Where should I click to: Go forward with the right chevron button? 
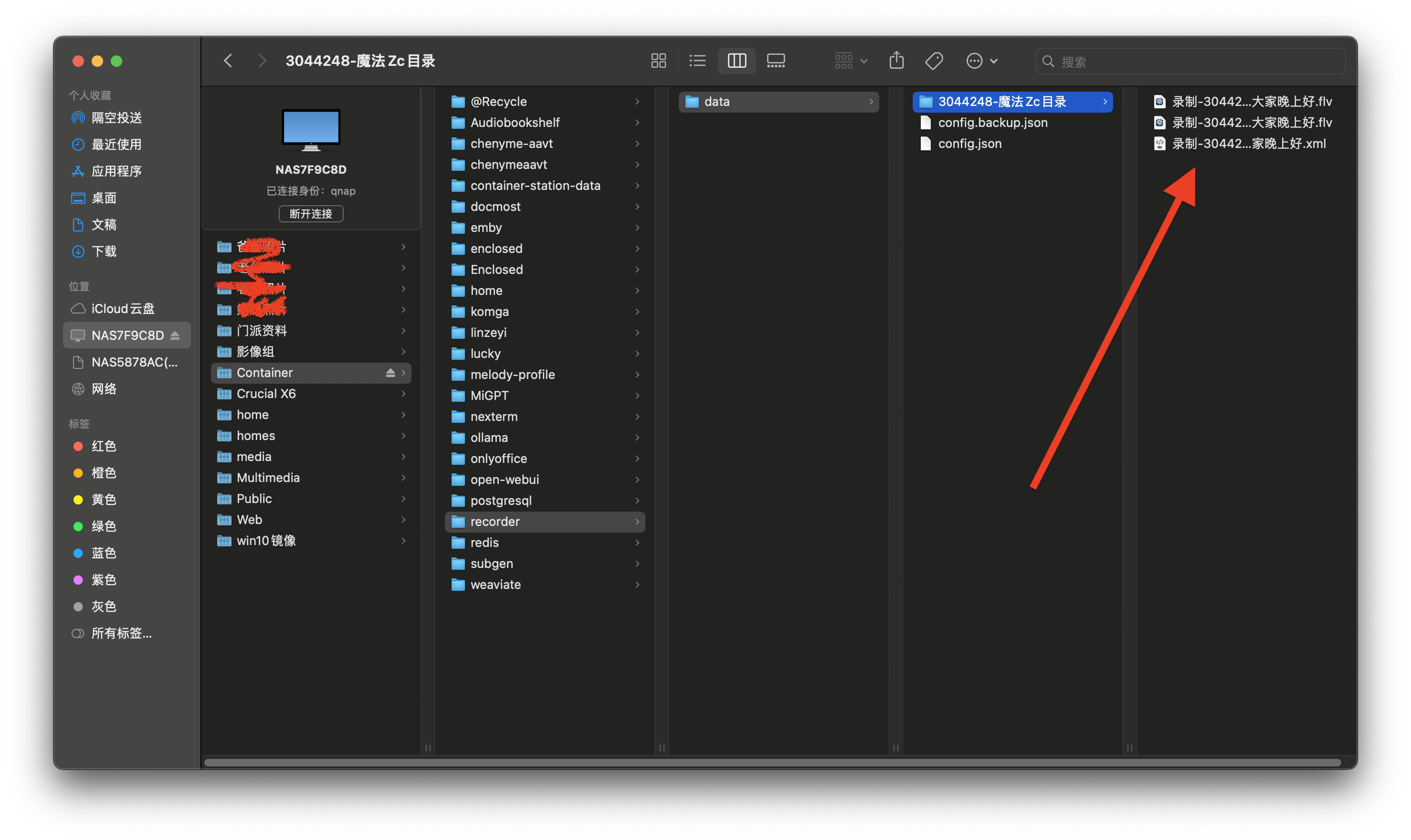tap(262, 61)
